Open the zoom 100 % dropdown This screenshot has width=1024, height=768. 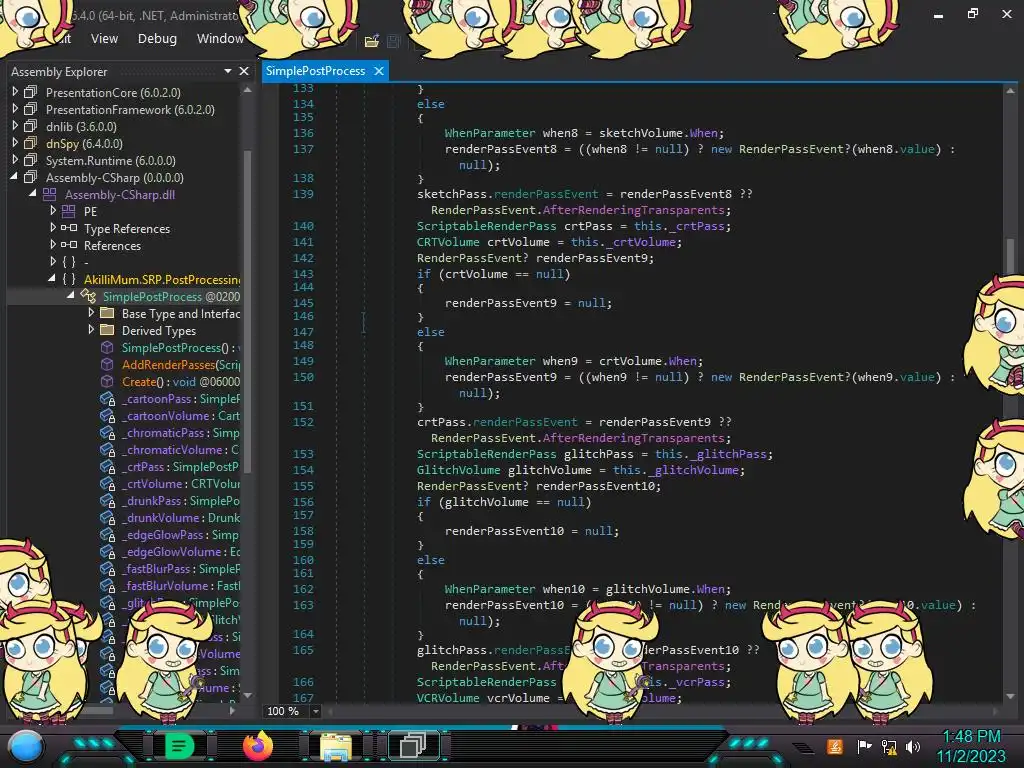pyautogui.click(x=315, y=711)
